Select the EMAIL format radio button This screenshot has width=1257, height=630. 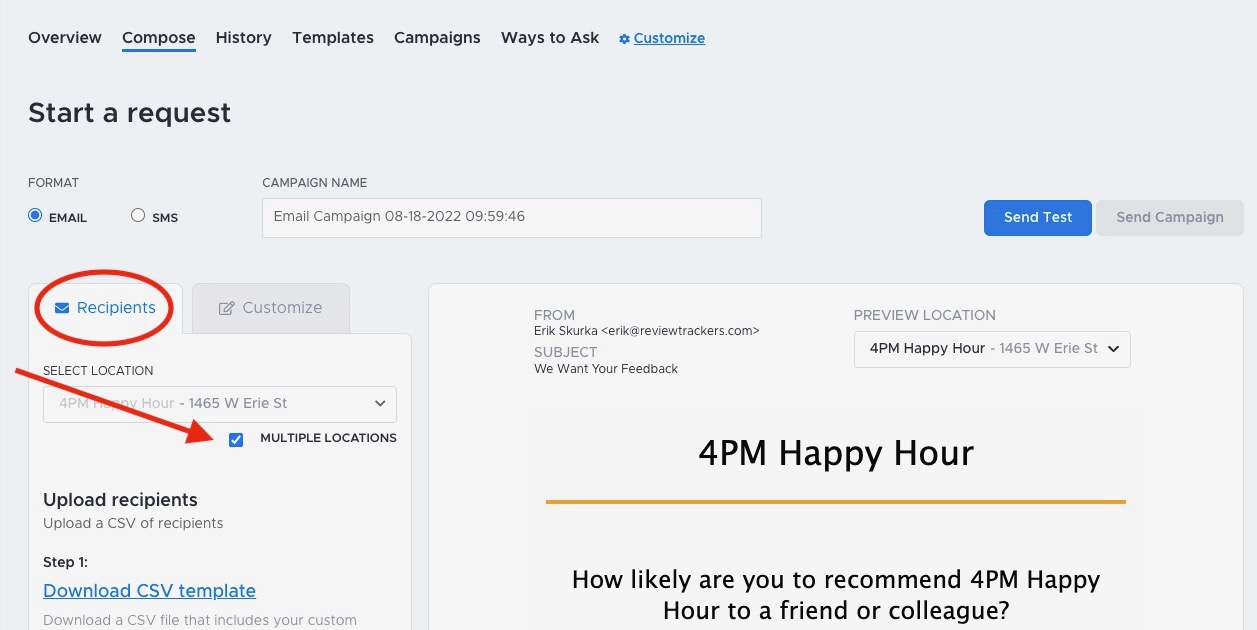[36, 215]
